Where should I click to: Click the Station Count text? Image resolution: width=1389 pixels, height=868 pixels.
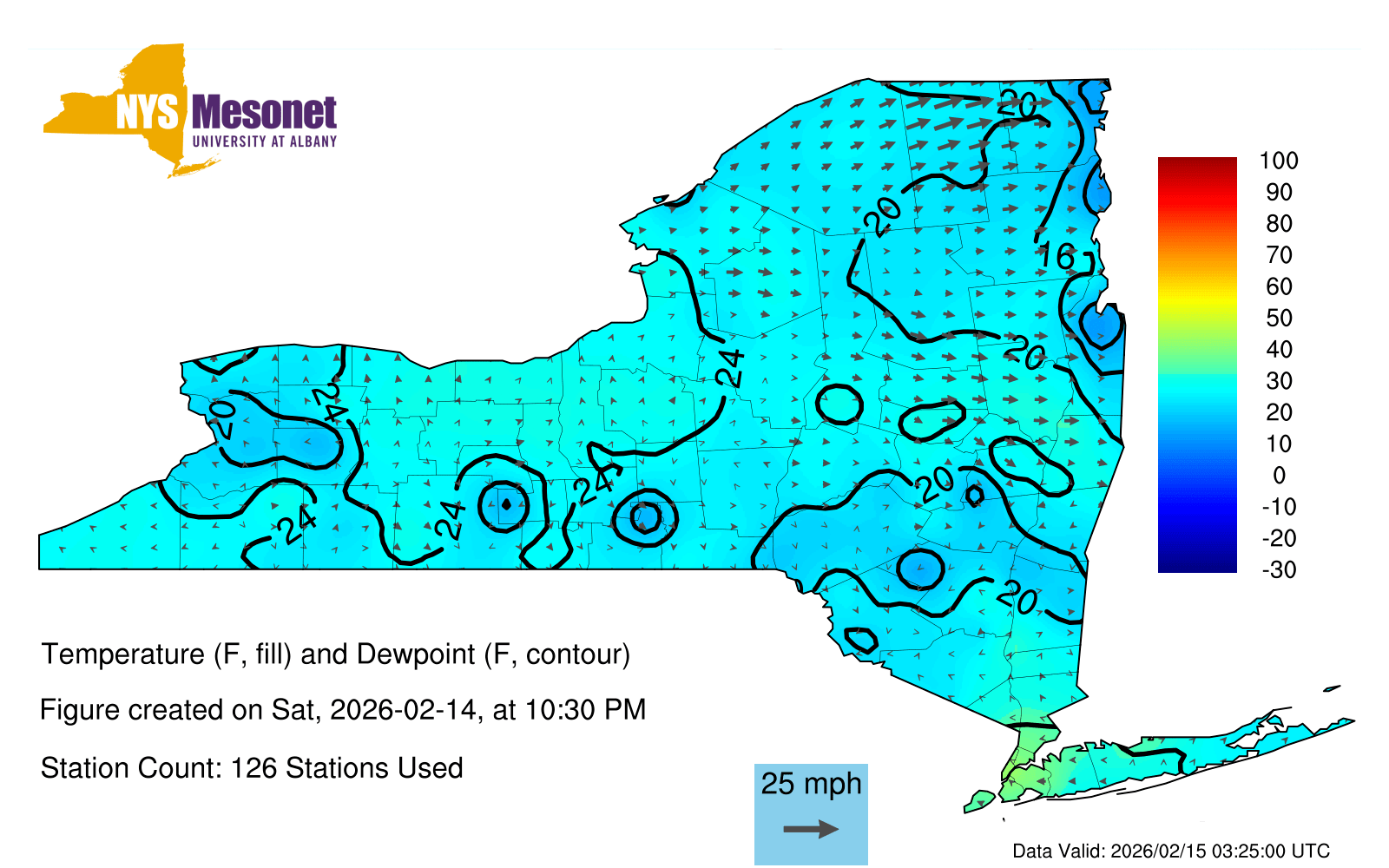pyautogui.click(x=252, y=768)
